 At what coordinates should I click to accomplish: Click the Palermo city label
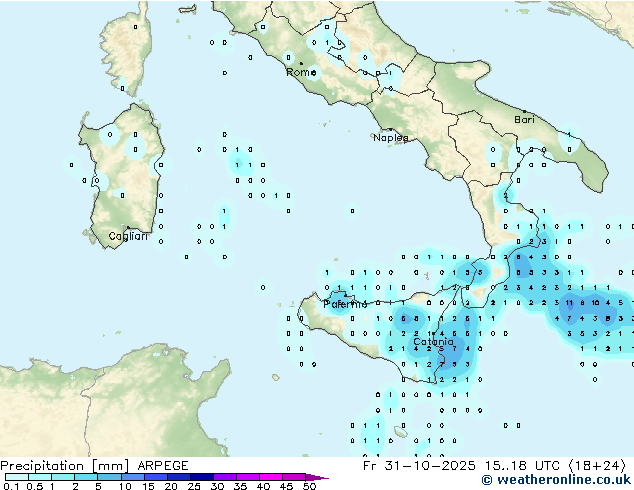[x=345, y=304]
